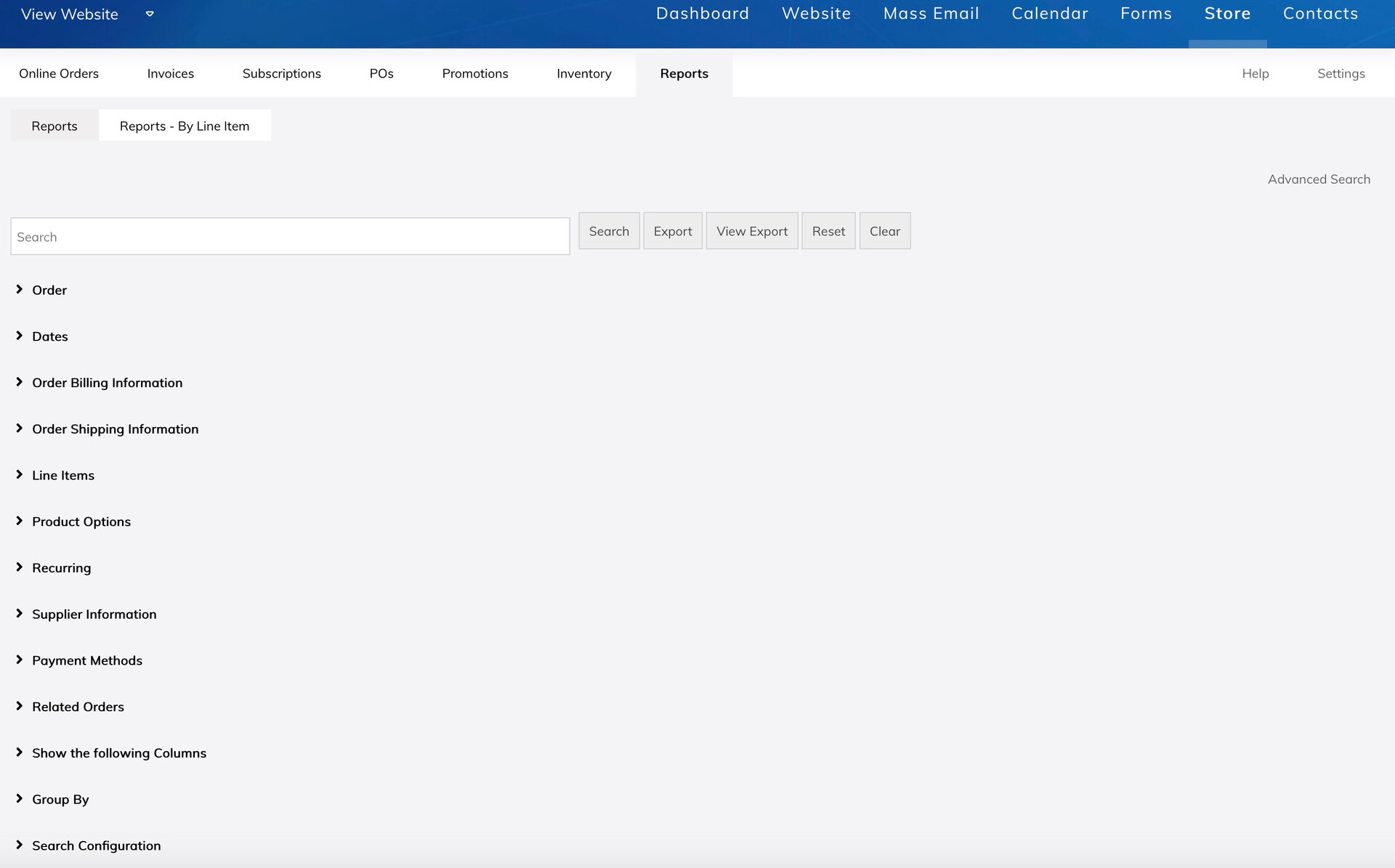Expand the Product Options chevron
The width and height of the screenshot is (1395, 868).
(20, 521)
